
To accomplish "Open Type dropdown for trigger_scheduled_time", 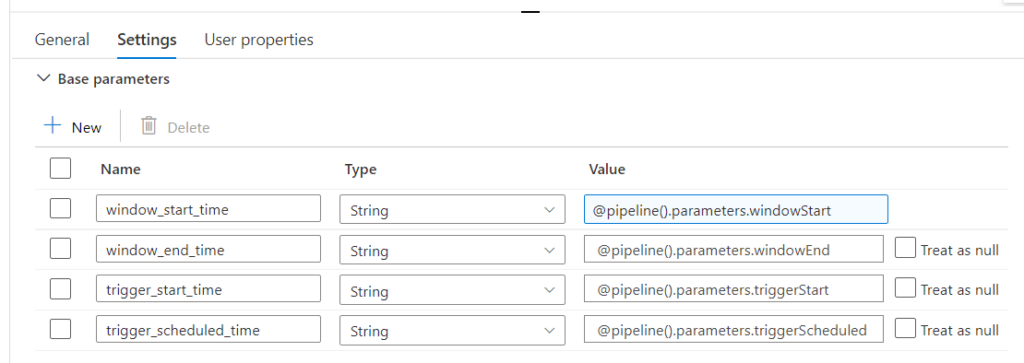I will tap(452, 330).
